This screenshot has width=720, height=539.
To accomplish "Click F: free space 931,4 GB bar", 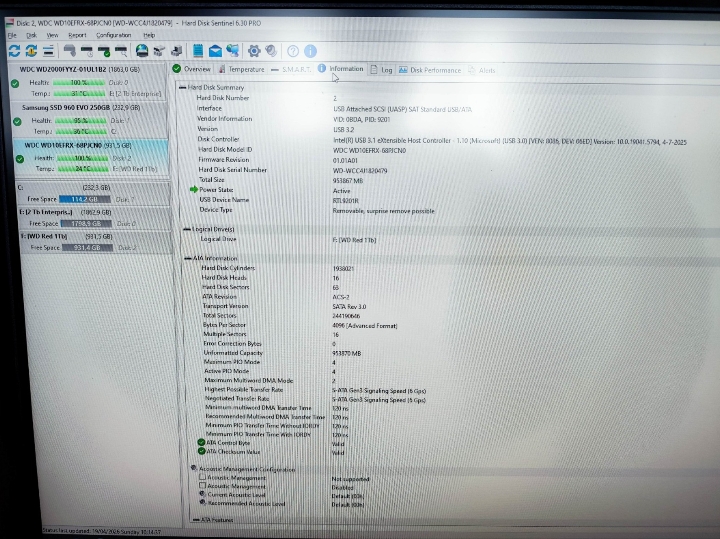I will [87, 247].
